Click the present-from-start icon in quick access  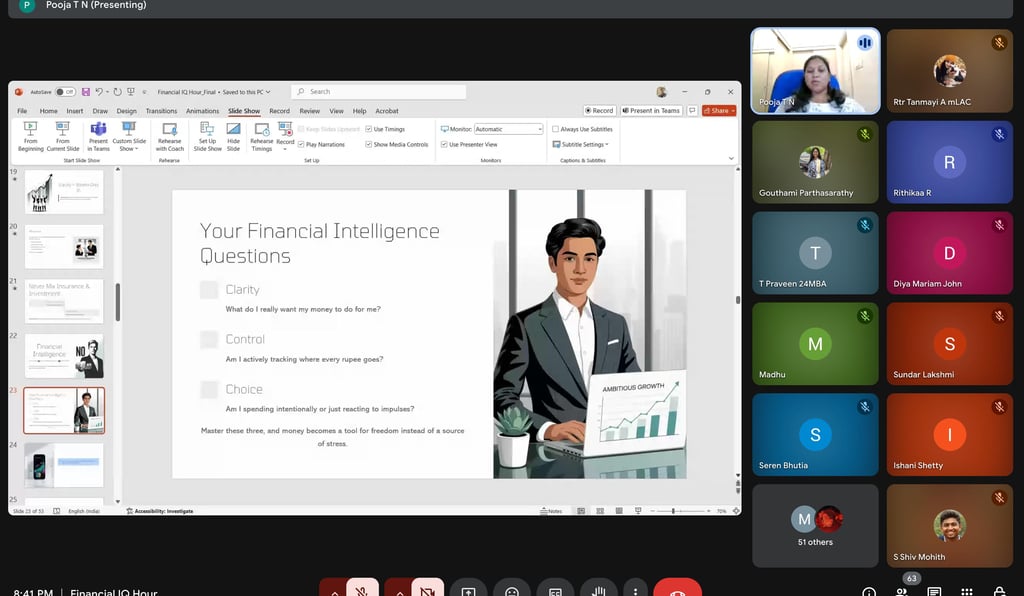click(x=131, y=92)
